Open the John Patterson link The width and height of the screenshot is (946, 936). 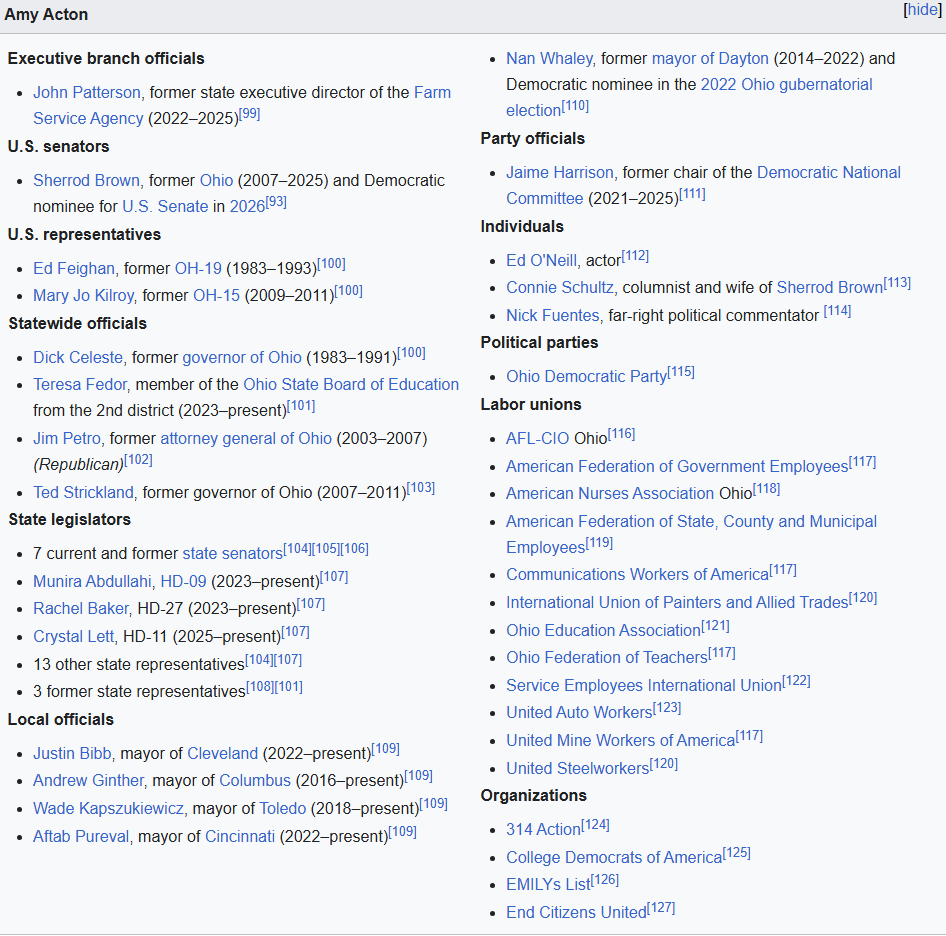(x=87, y=92)
